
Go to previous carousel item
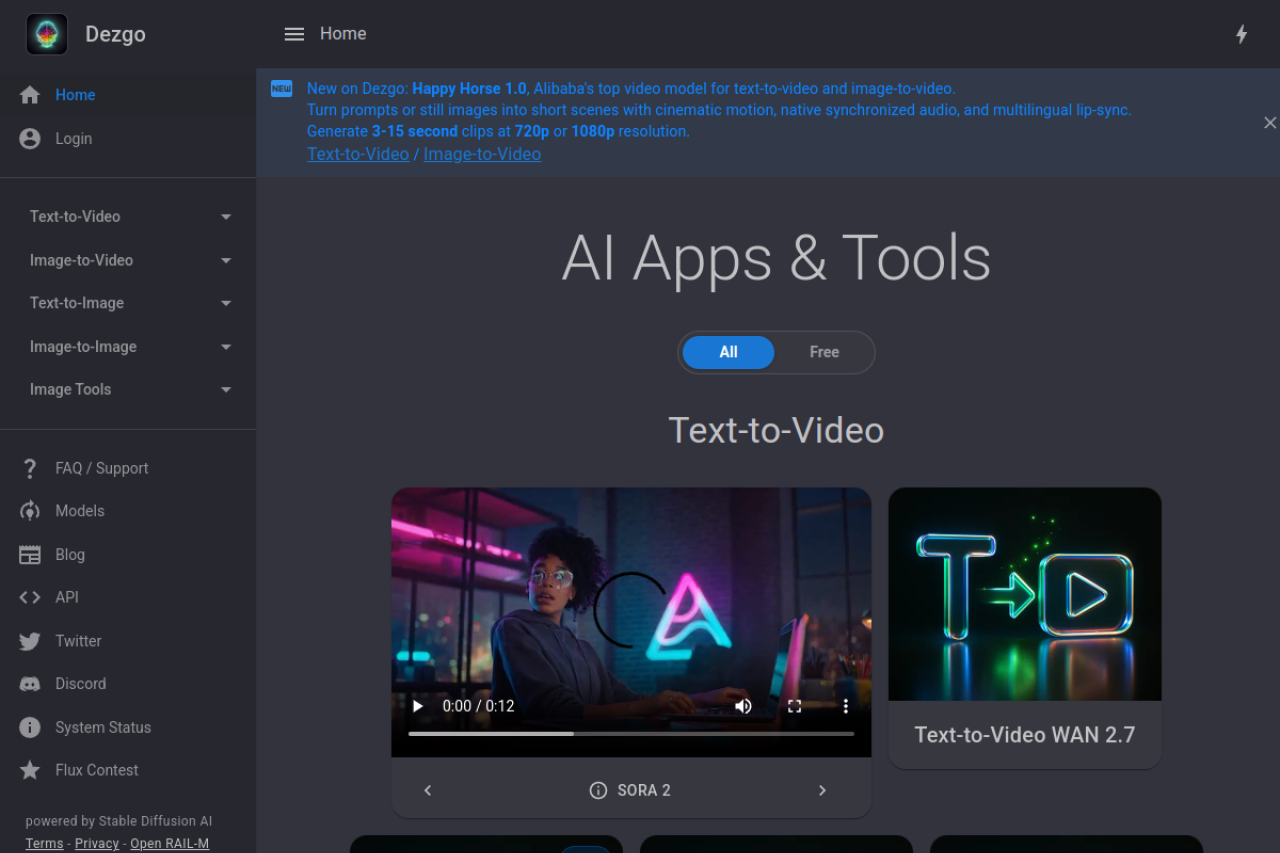[427, 790]
